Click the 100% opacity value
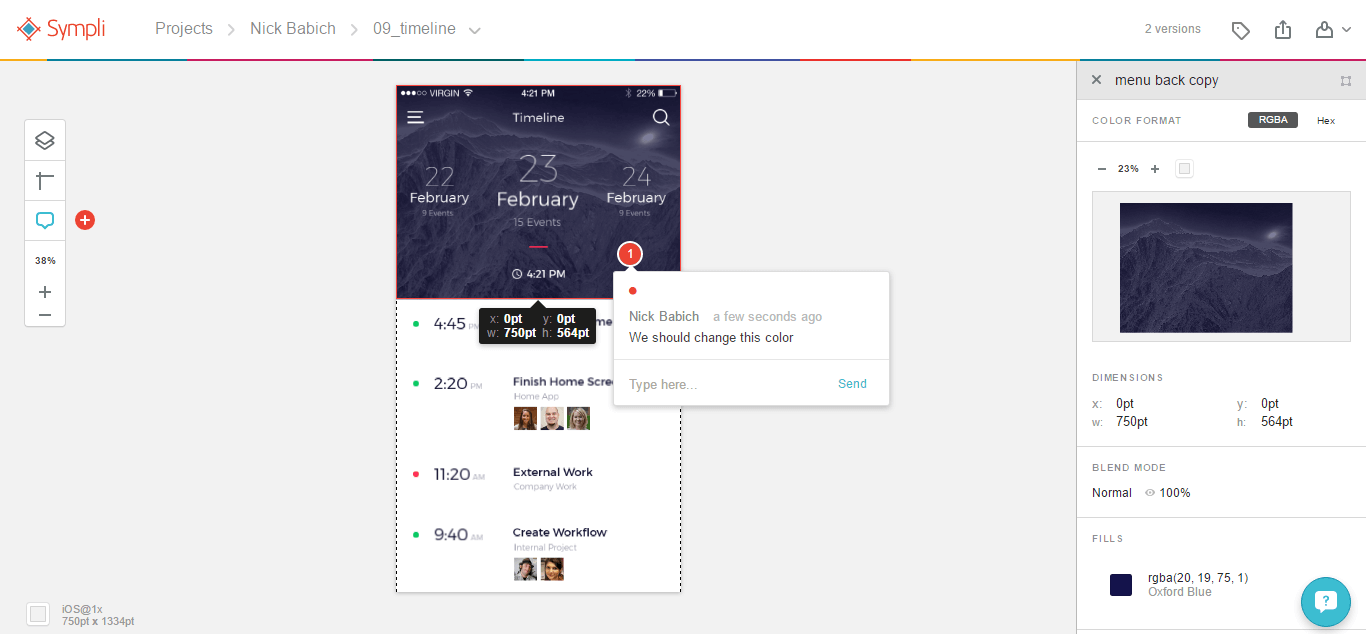The height and width of the screenshot is (634, 1366). [1175, 493]
